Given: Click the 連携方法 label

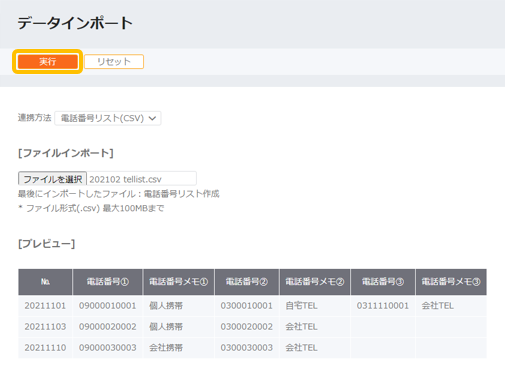Looking at the screenshot, I should pyautogui.click(x=34, y=118).
